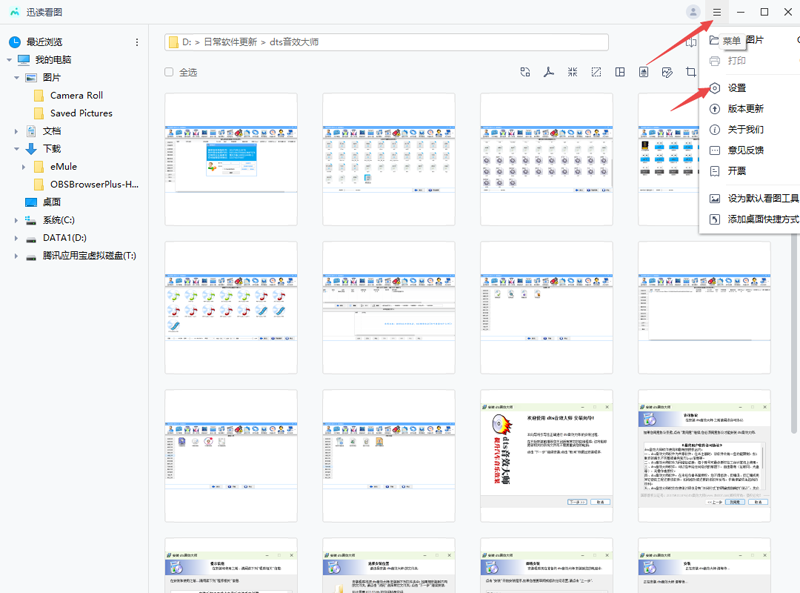Click the image compress toolbar icon
The image size is (800, 593).
[x=572, y=72]
